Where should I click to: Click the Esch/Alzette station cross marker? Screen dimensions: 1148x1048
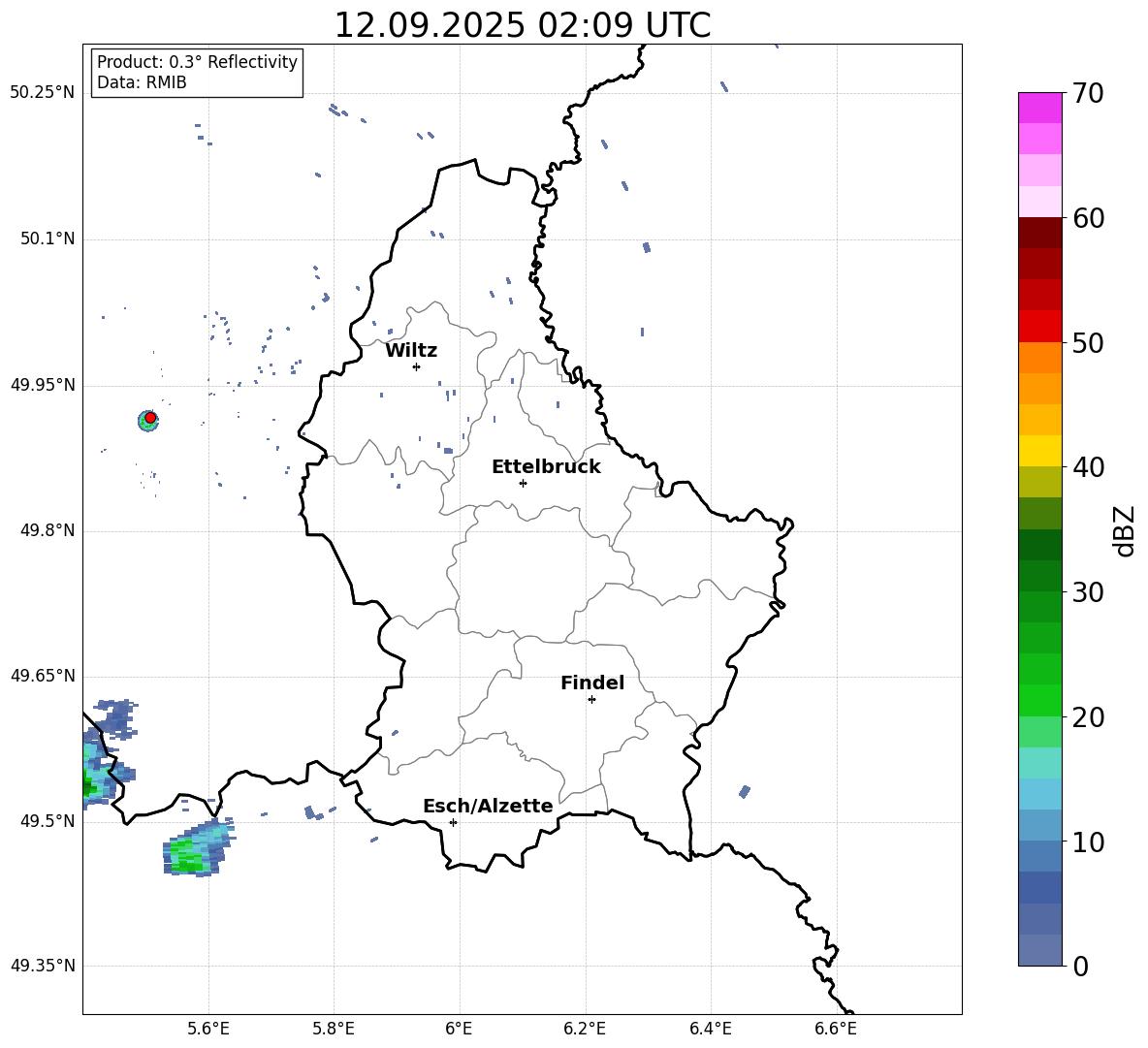coord(453,822)
